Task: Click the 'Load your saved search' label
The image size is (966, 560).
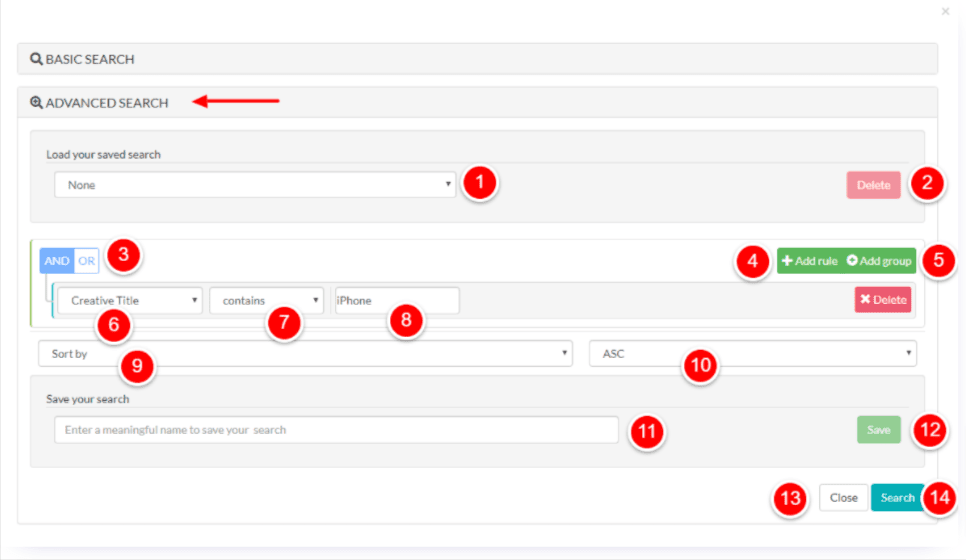Action: point(104,155)
